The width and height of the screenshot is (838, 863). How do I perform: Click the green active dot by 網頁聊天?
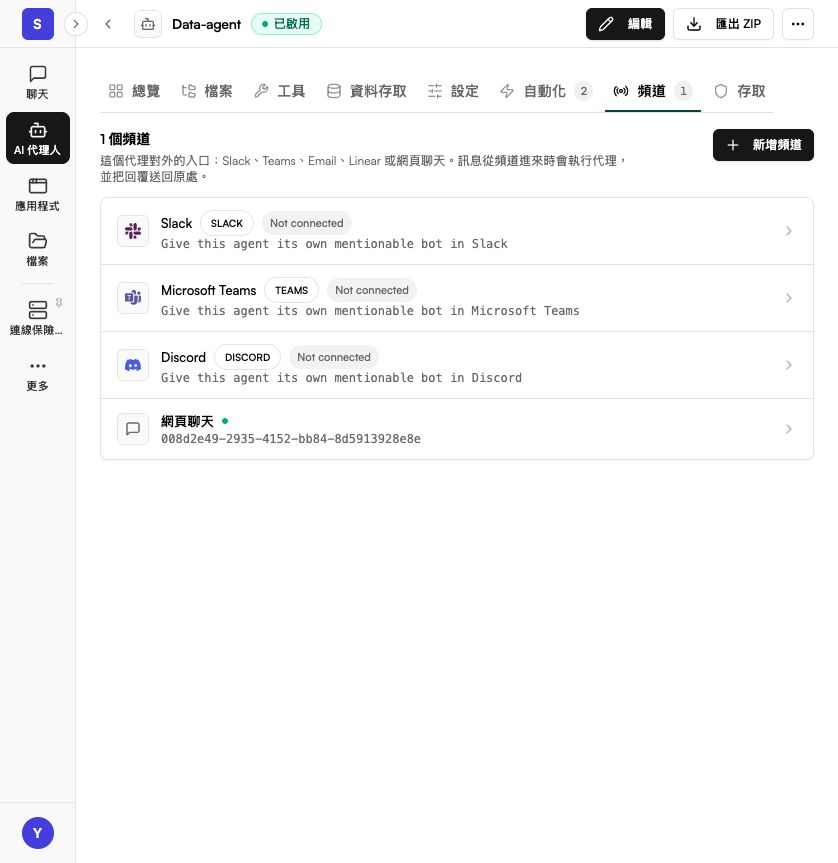[x=225, y=422]
